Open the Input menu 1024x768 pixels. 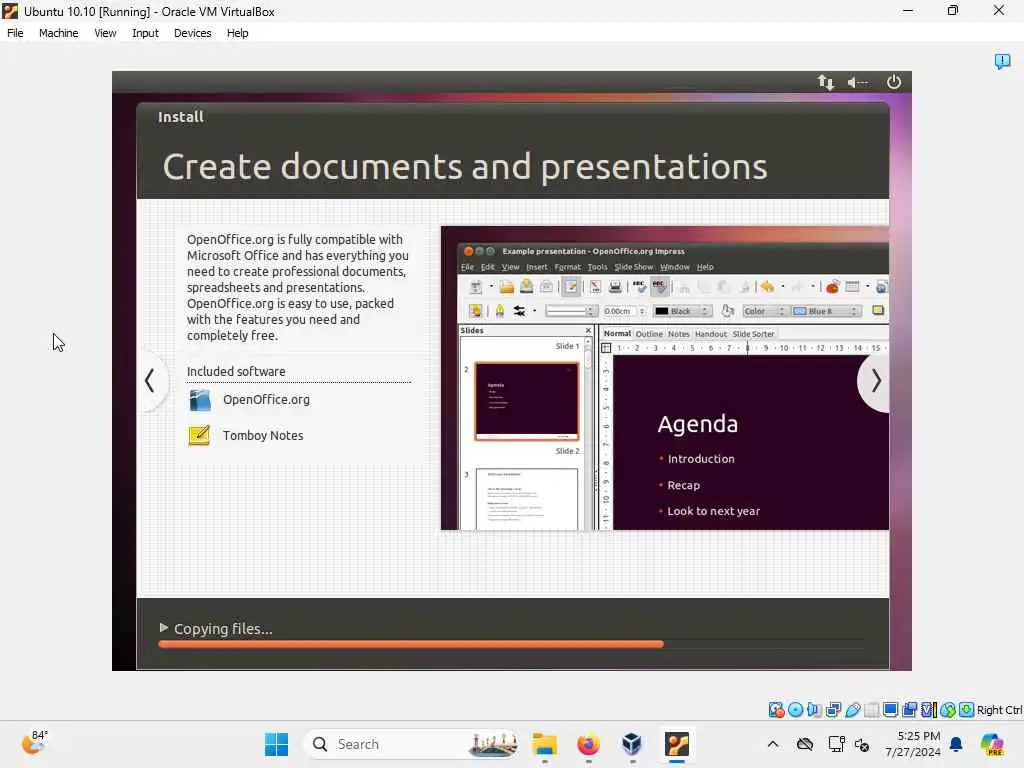point(145,33)
